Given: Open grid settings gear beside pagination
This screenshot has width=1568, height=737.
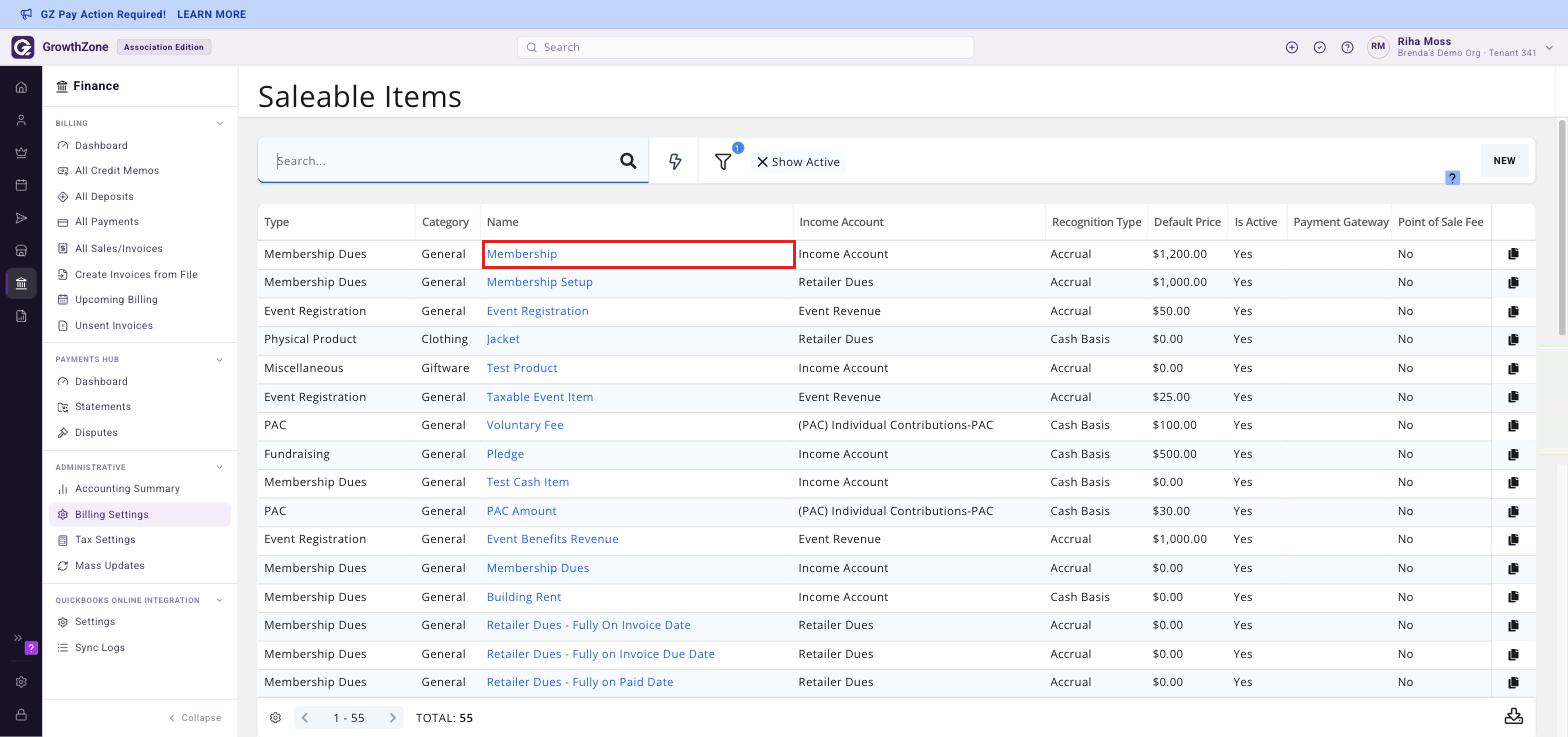Looking at the screenshot, I should point(275,718).
